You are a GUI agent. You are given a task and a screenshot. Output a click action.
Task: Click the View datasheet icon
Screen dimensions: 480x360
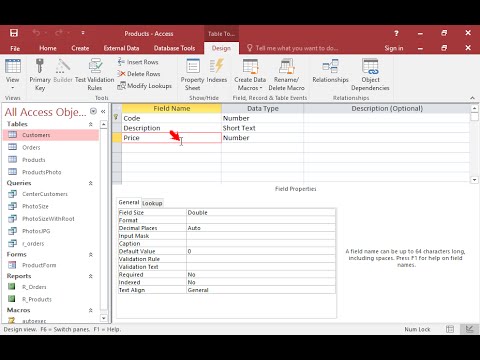[x=13, y=66]
